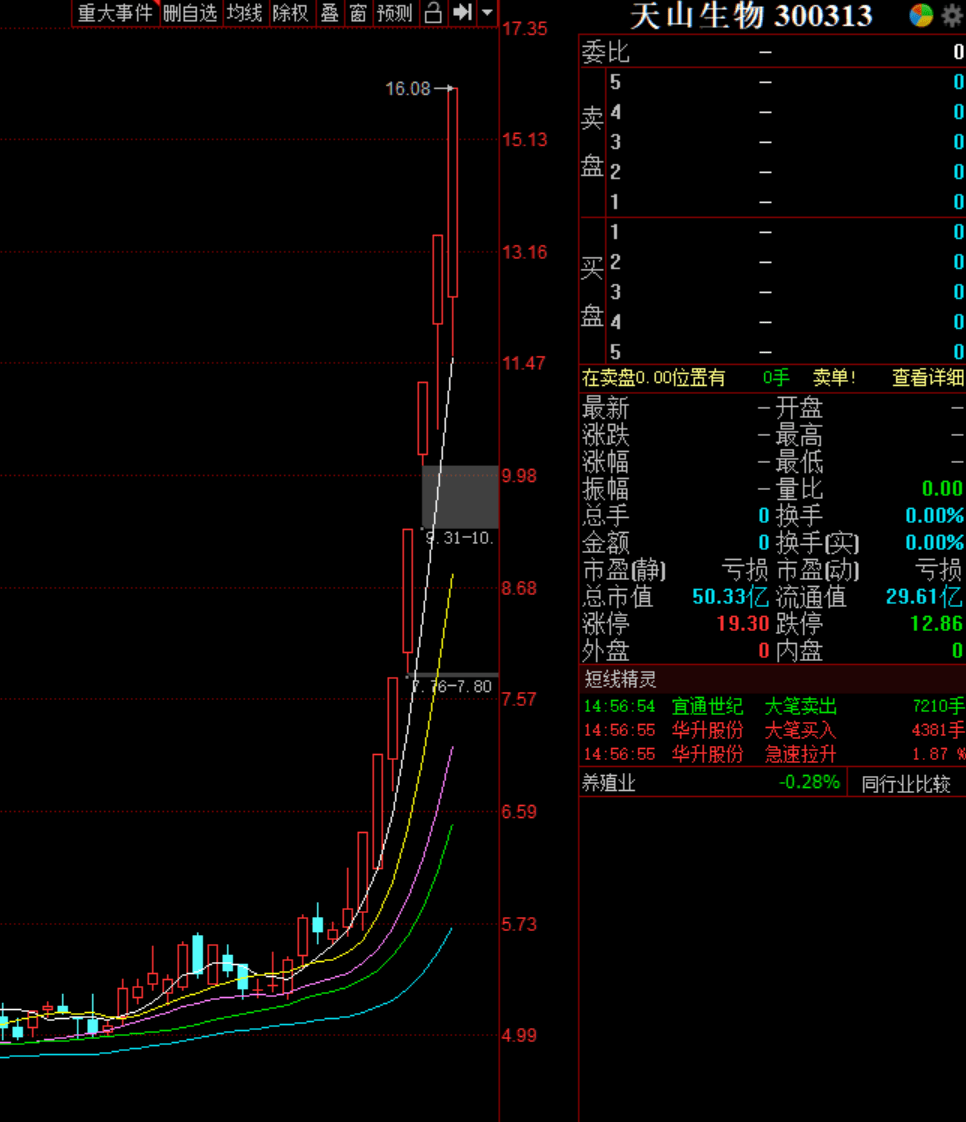Viewport: 966px width, 1122px height.
Task: Click the 委比 order ratio label
Action: tap(605, 52)
